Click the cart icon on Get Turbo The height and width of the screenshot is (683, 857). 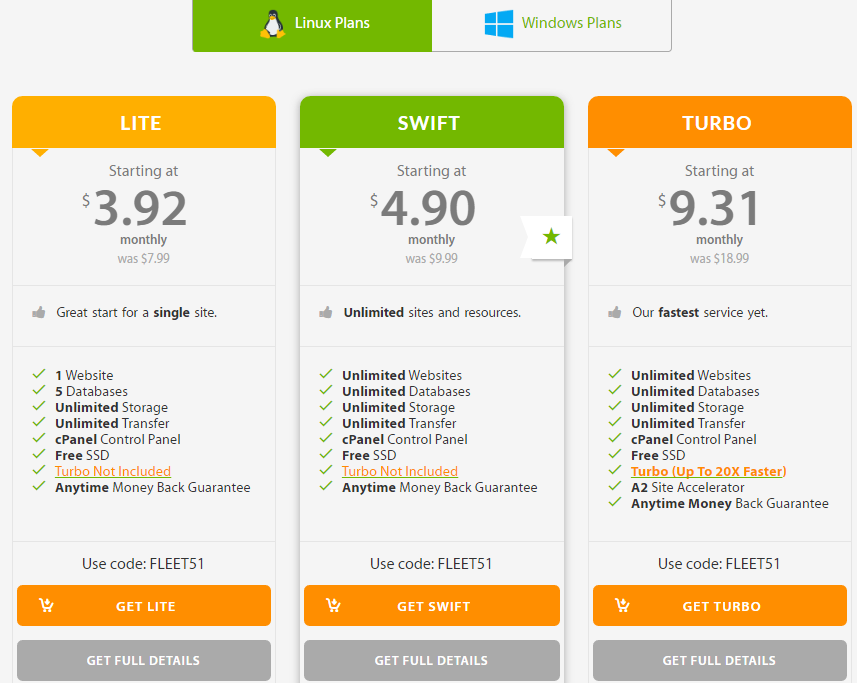click(622, 605)
